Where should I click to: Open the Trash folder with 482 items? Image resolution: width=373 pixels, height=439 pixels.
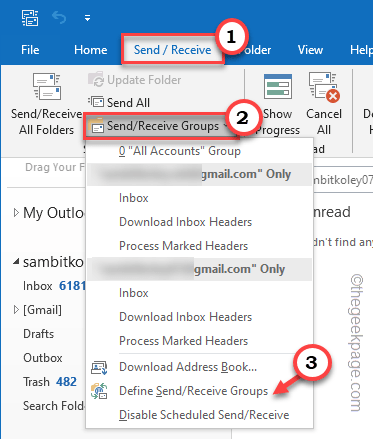[x=50, y=382]
